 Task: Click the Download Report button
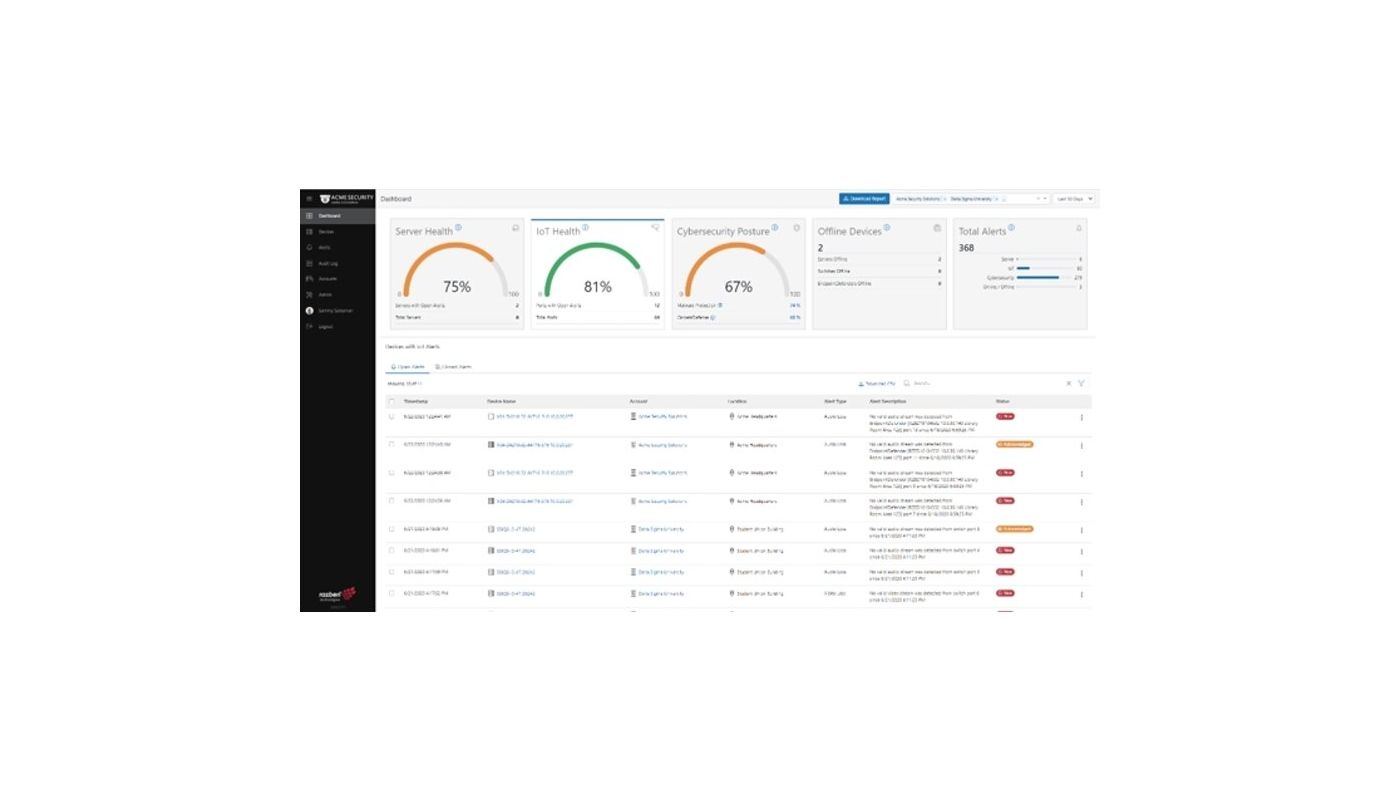[x=864, y=199]
